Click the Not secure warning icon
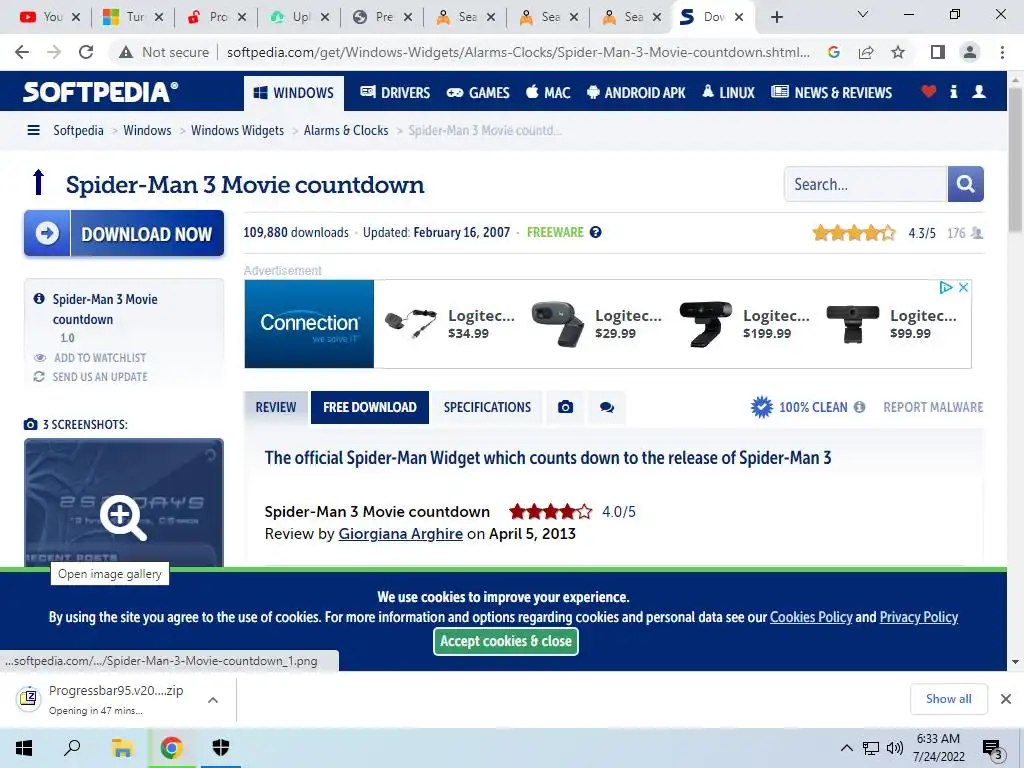The image size is (1024, 768). point(125,52)
